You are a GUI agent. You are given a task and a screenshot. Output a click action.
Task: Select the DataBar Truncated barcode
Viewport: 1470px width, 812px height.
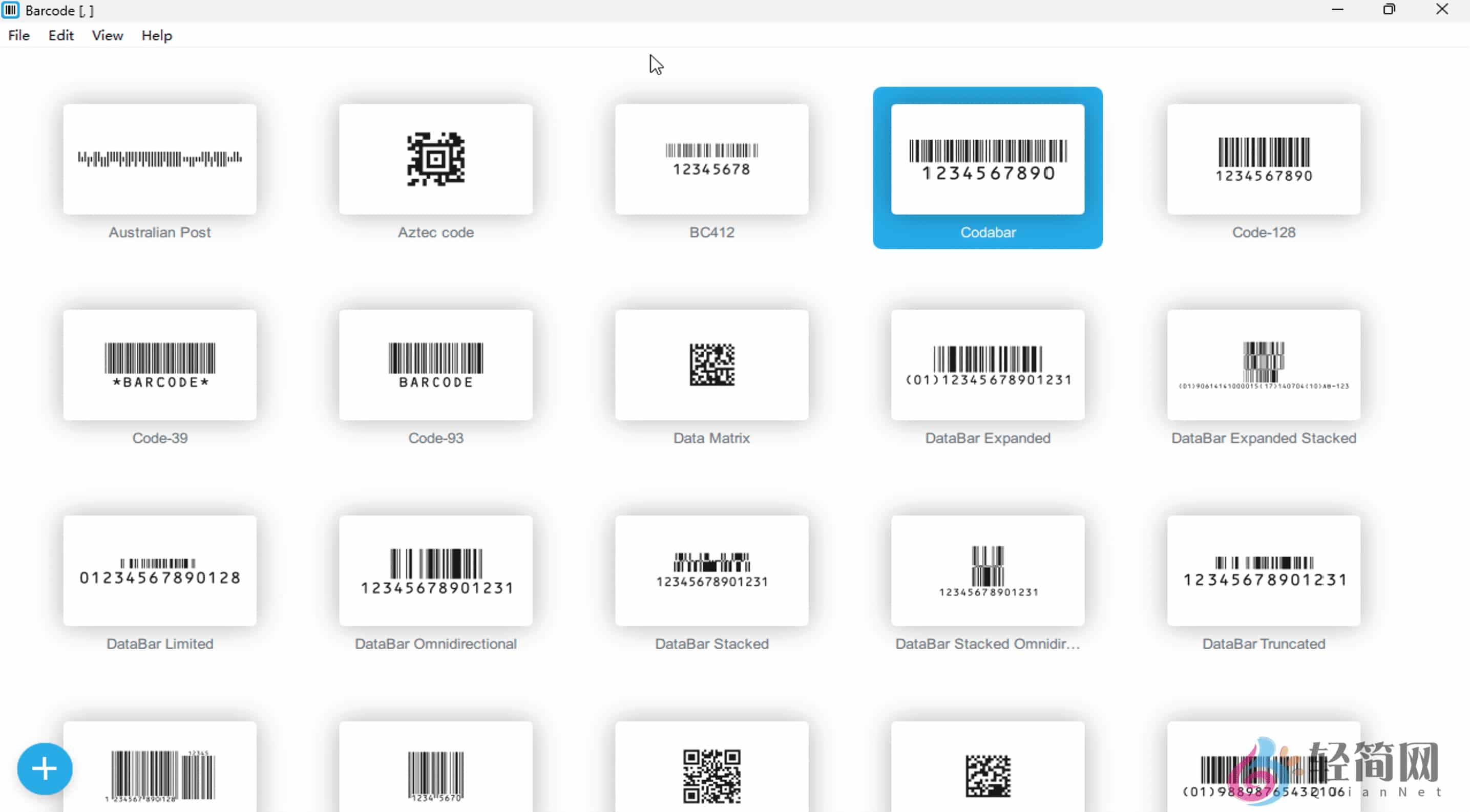tap(1264, 571)
